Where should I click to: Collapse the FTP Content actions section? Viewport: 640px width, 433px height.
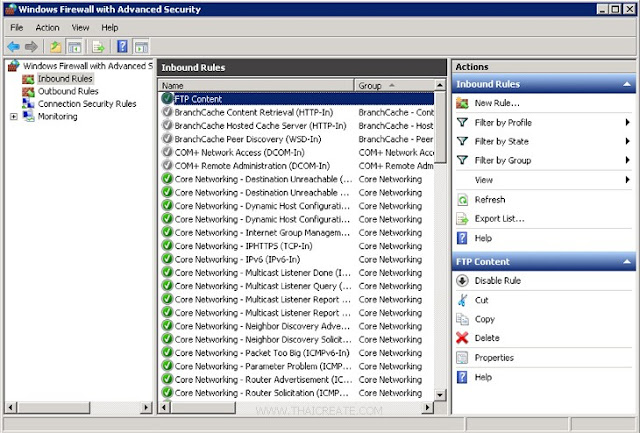(627, 262)
